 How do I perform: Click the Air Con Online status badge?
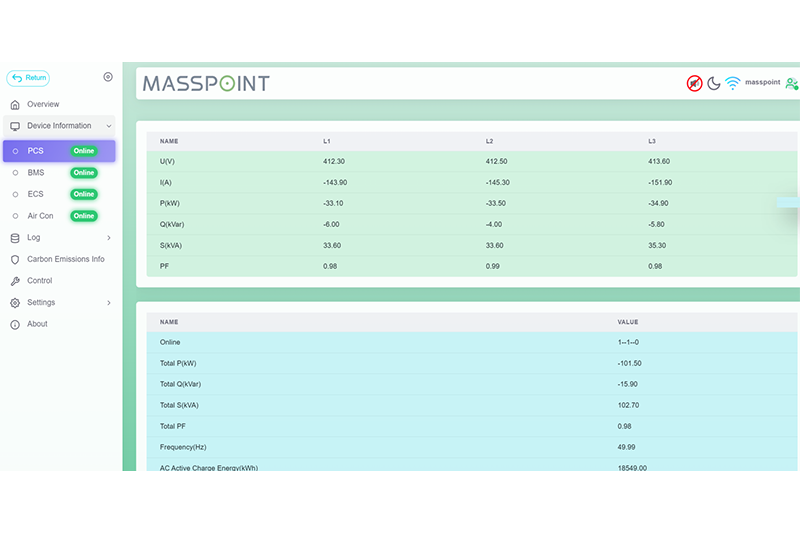(x=84, y=216)
